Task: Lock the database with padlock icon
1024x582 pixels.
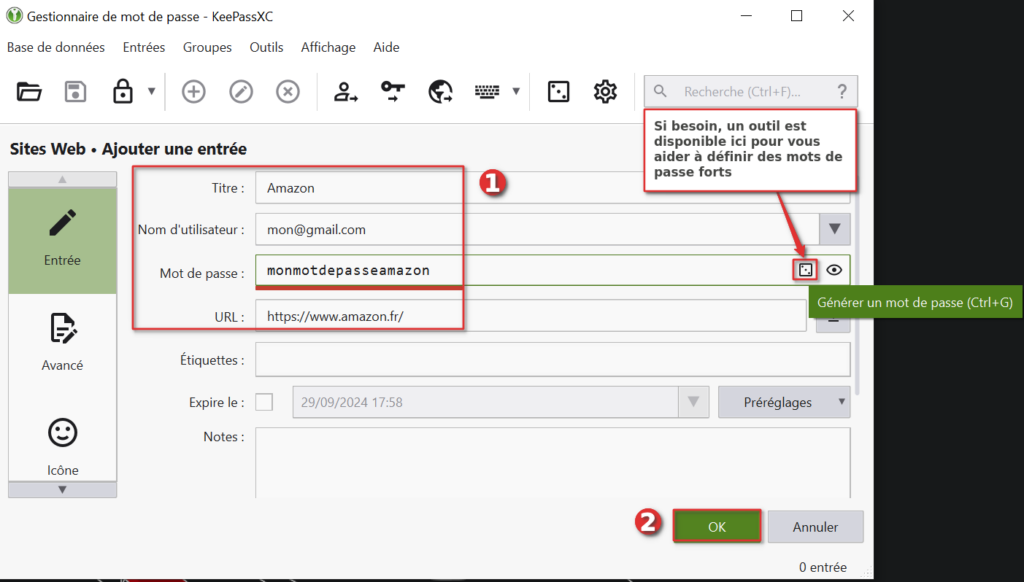Action: [123, 92]
